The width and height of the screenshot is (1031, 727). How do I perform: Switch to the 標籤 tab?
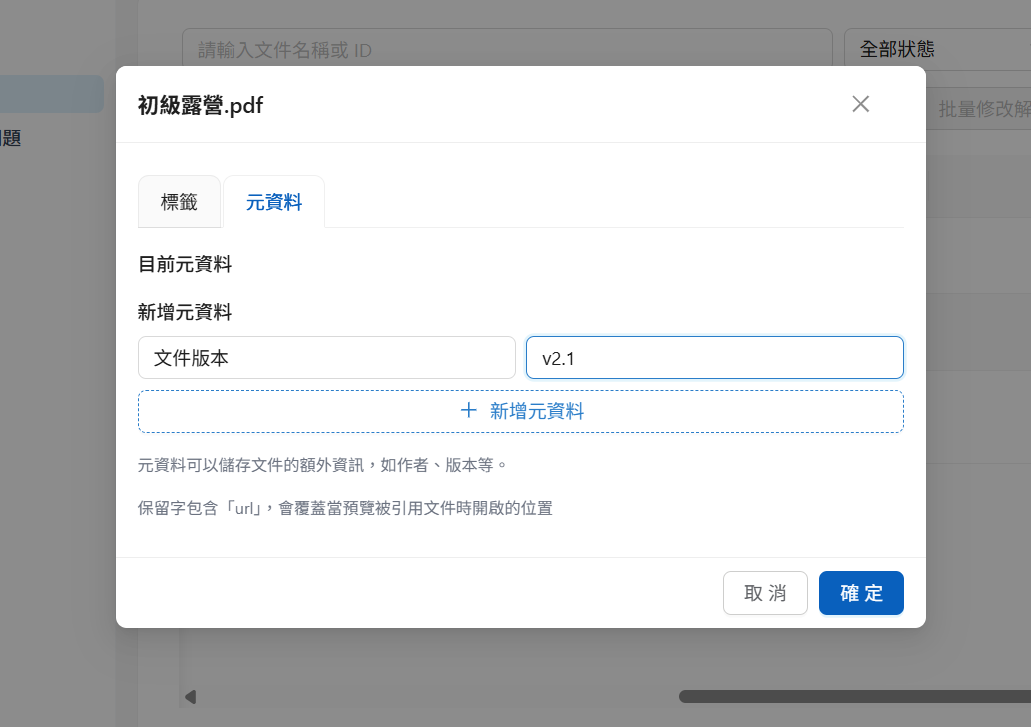tap(179, 202)
